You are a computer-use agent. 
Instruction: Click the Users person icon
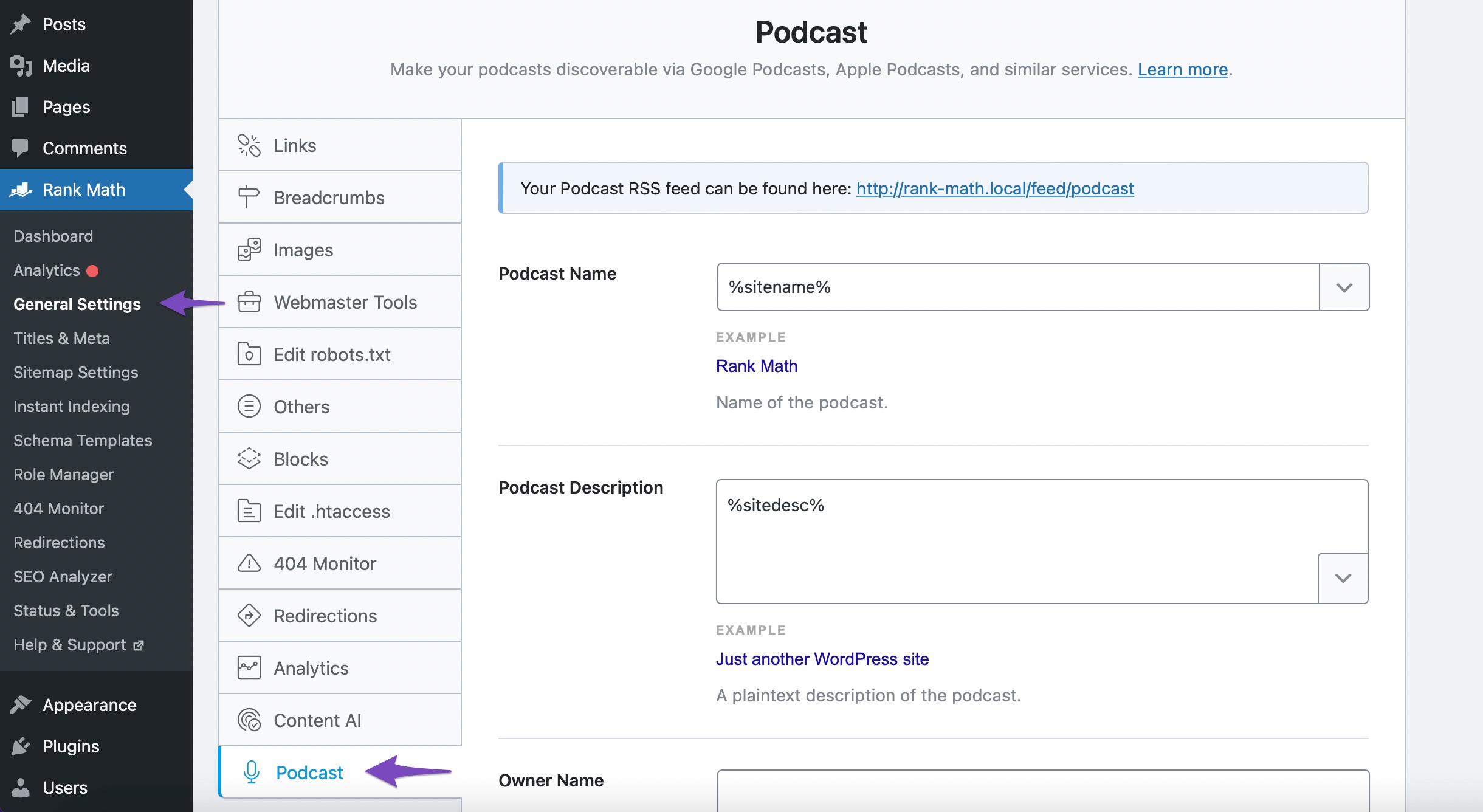(21, 788)
